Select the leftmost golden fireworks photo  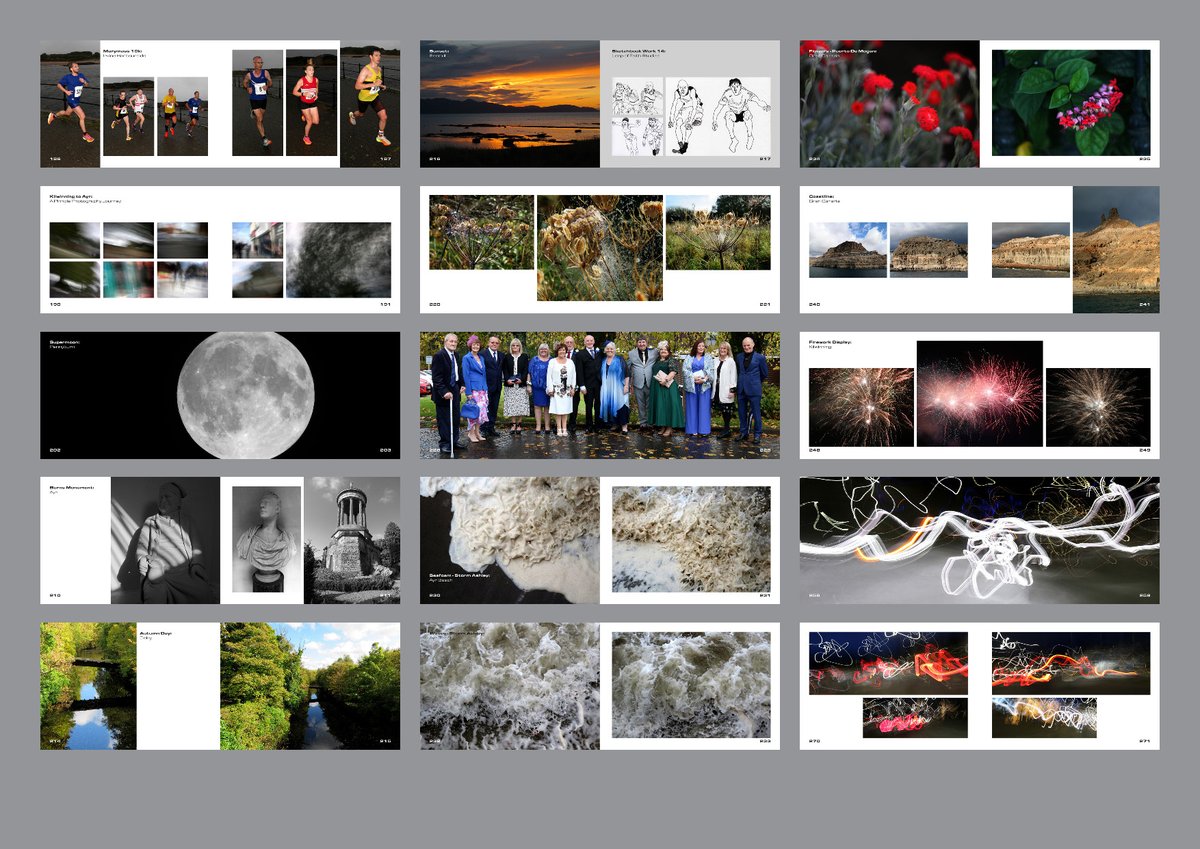[861, 407]
